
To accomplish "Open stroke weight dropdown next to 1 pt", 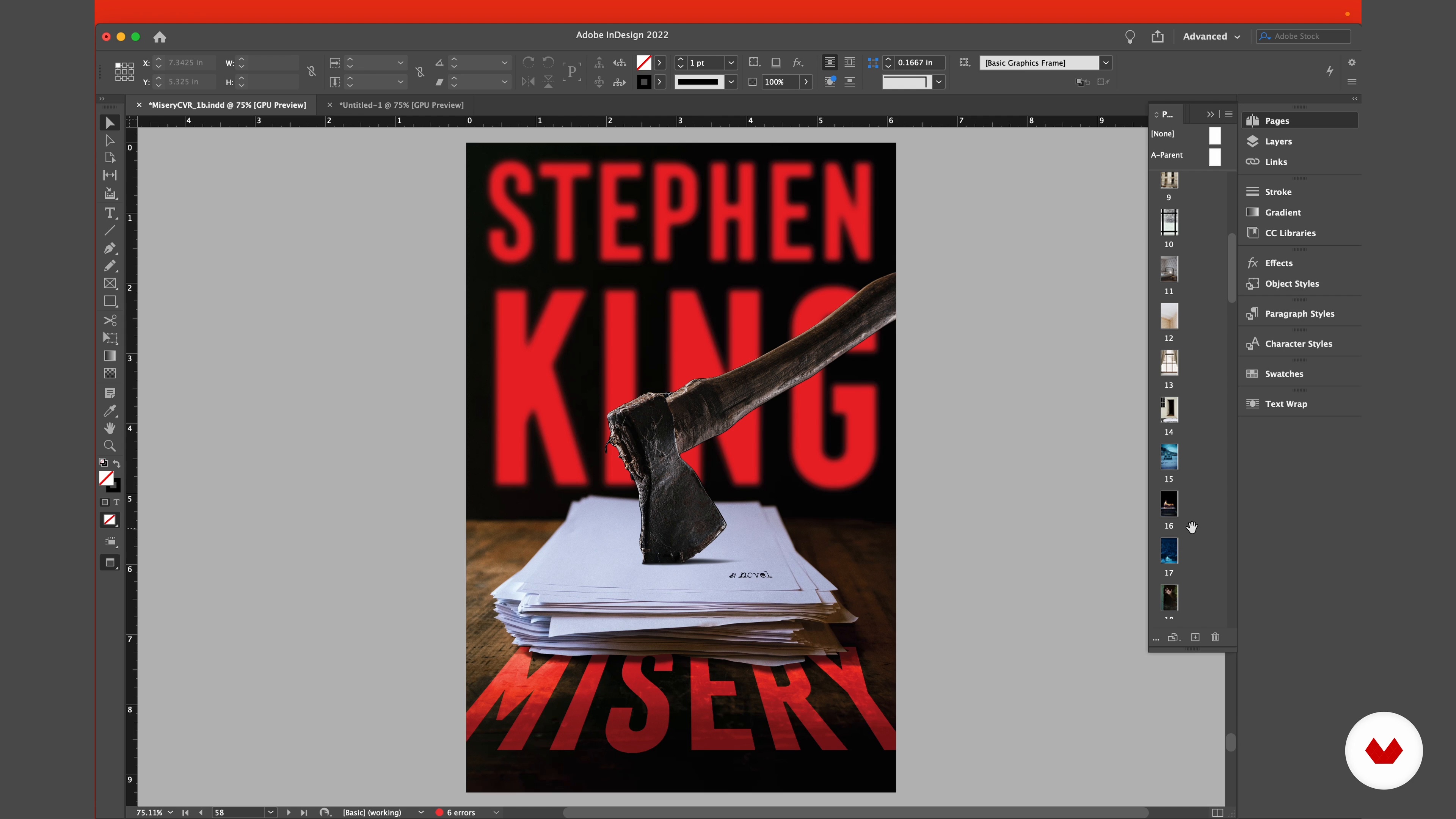I will [x=731, y=63].
